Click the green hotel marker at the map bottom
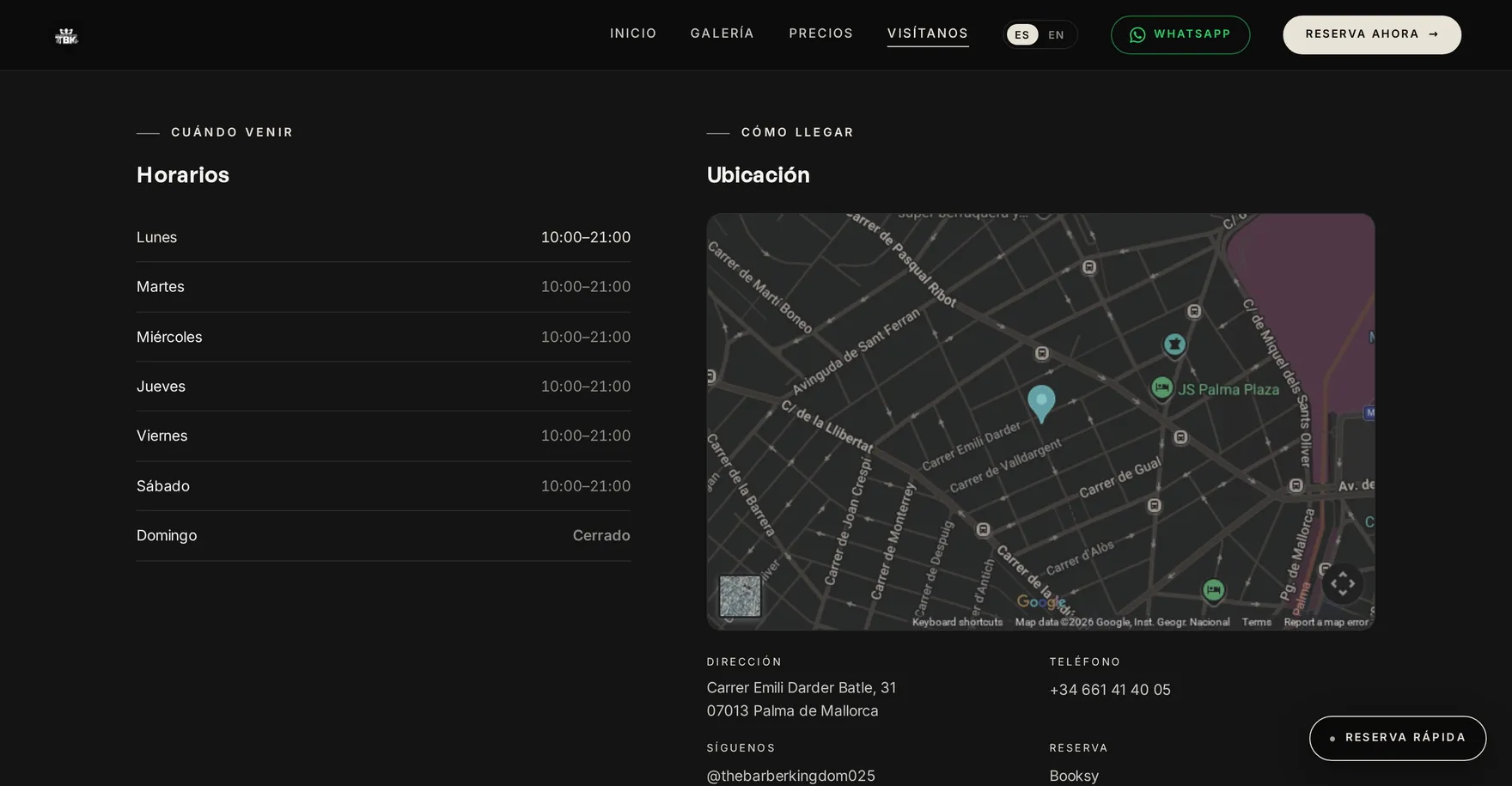Screen dimensions: 1512x786 click(x=1213, y=590)
